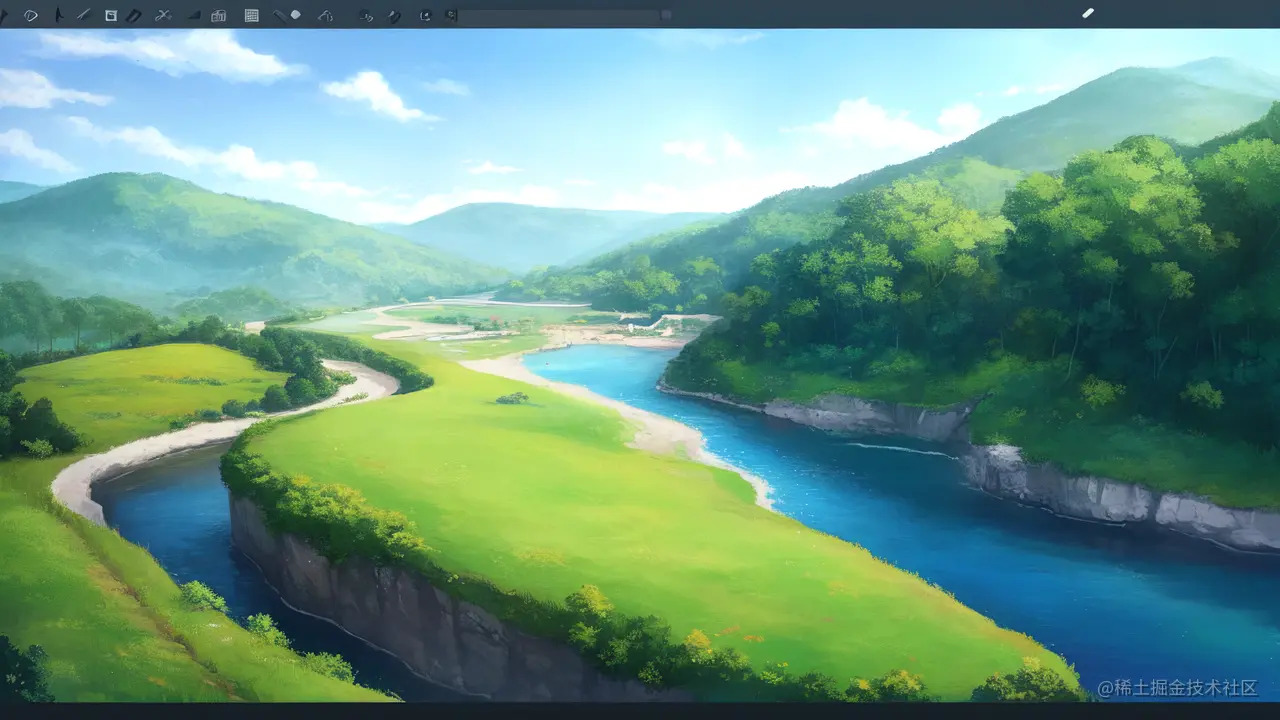Pick the eraser tool

[x=295, y=14]
